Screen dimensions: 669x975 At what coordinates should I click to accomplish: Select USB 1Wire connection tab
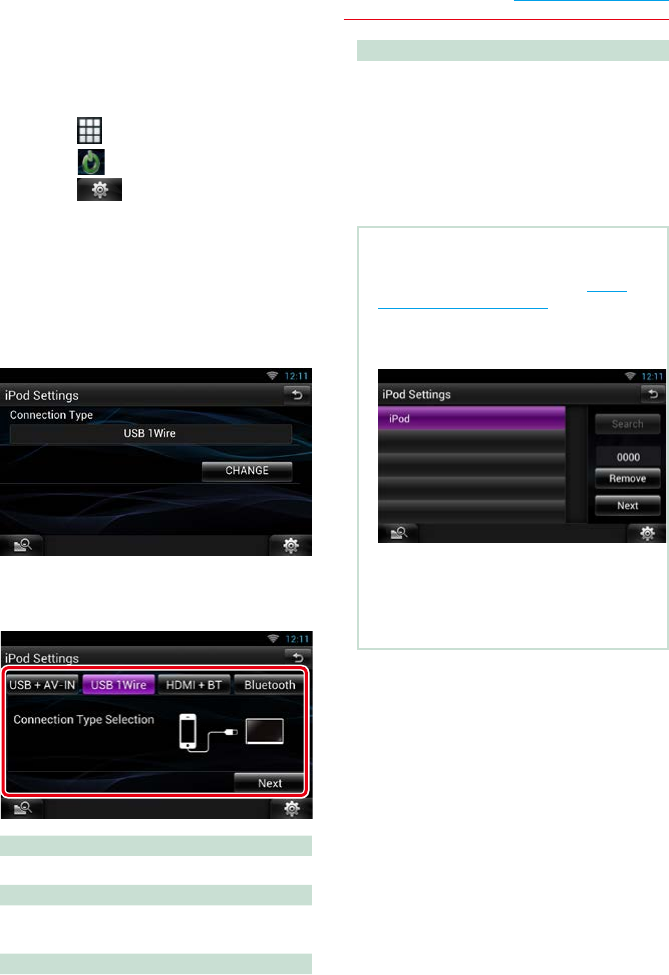click(x=118, y=685)
